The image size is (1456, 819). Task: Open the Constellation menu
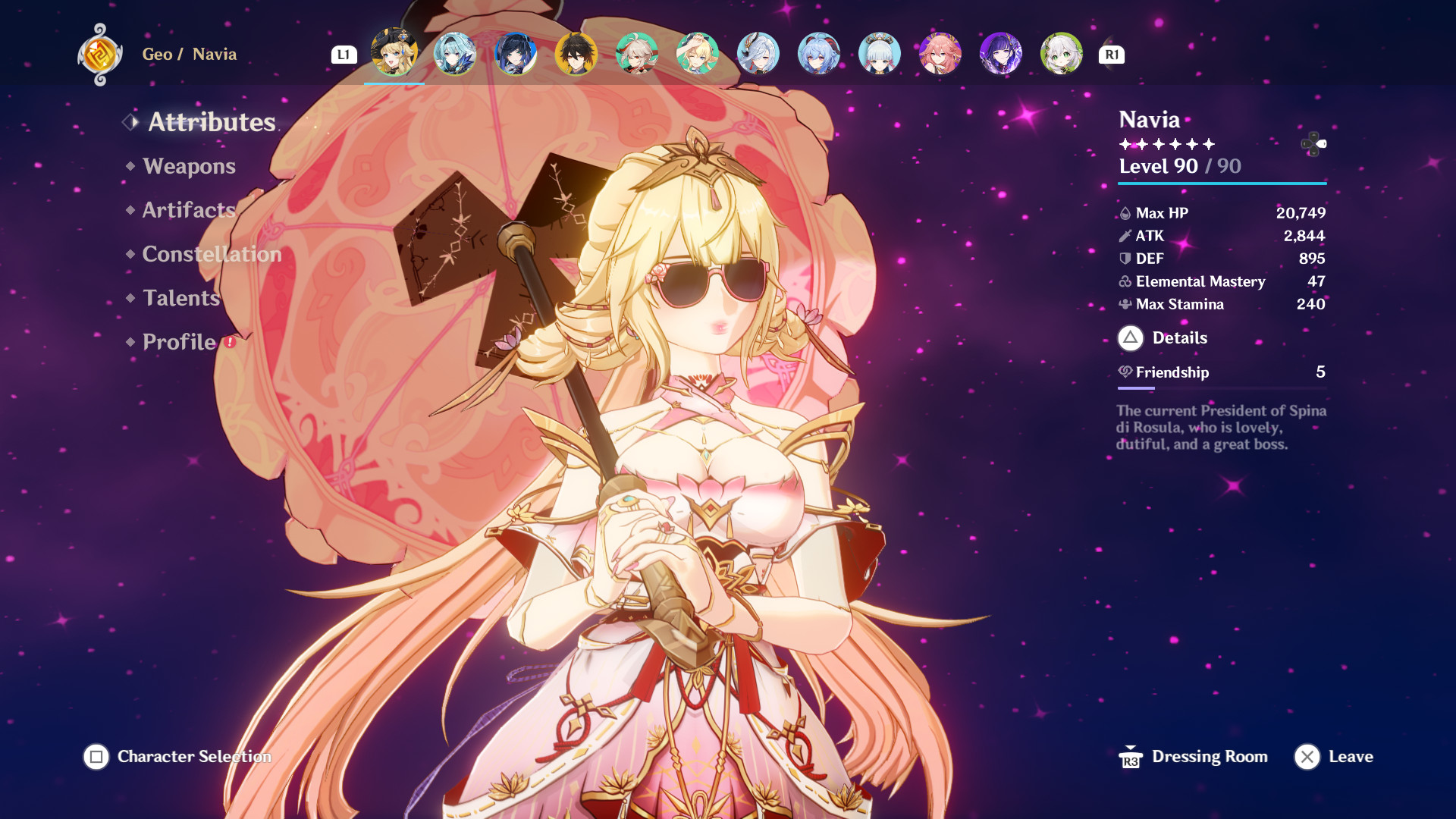pos(212,254)
